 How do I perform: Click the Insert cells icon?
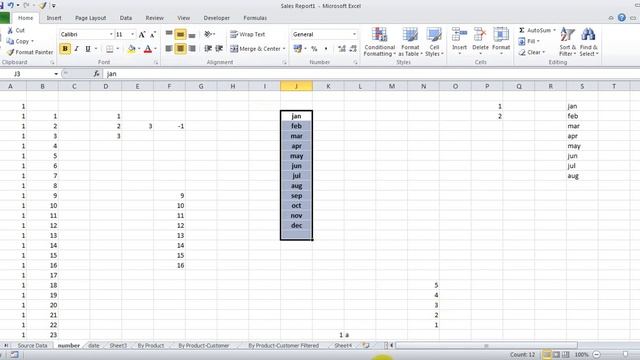(x=459, y=35)
